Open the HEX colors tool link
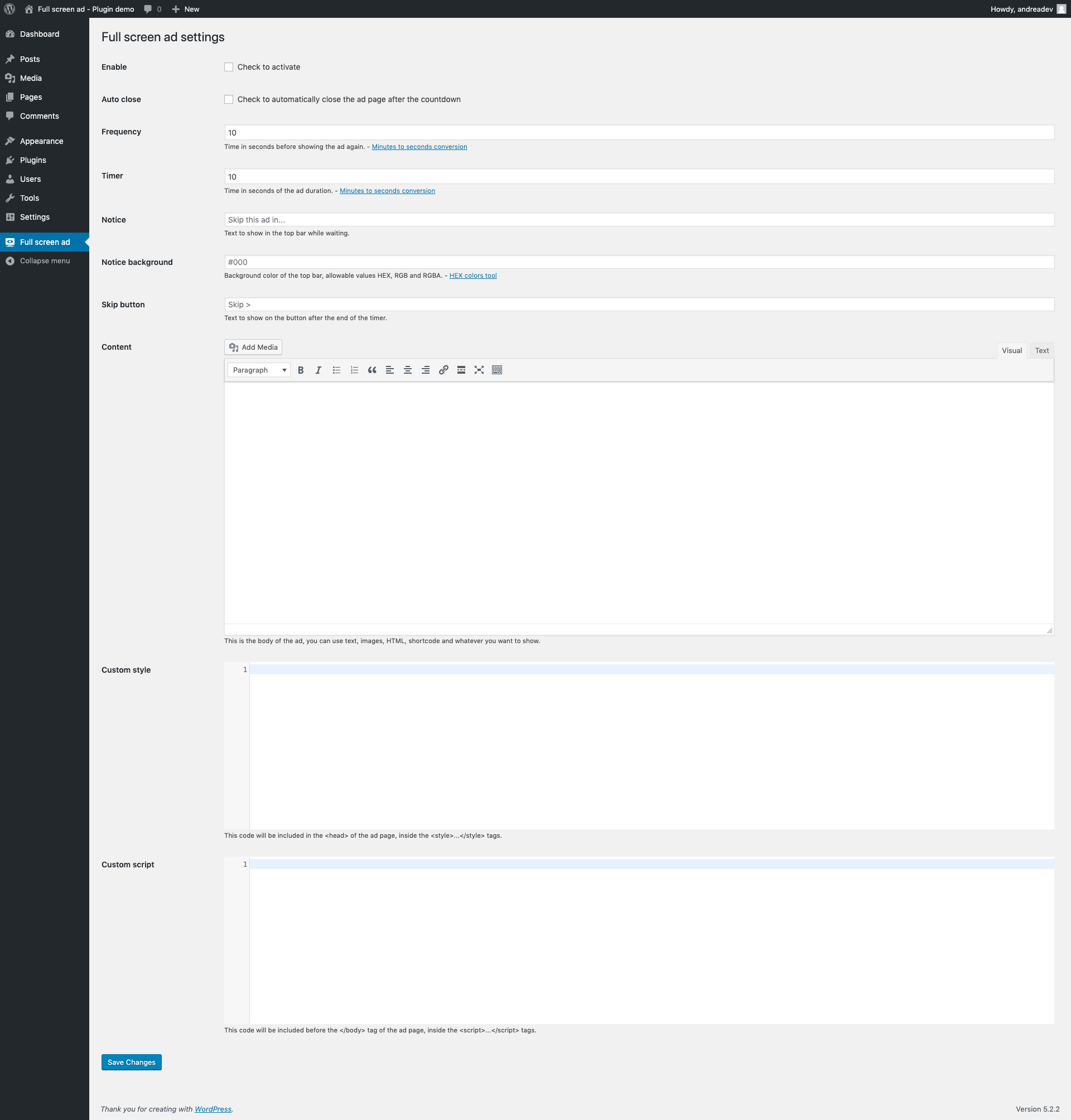Viewport: 1071px width, 1120px height. tap(472, 275)
